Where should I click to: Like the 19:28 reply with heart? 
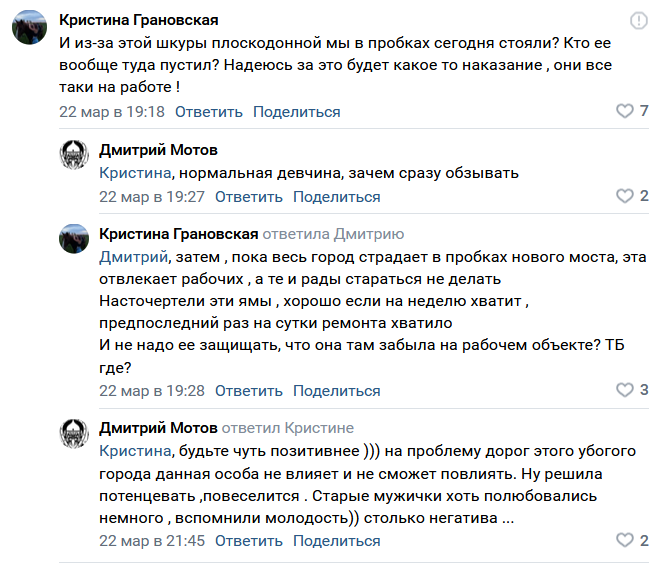(624, 389)
